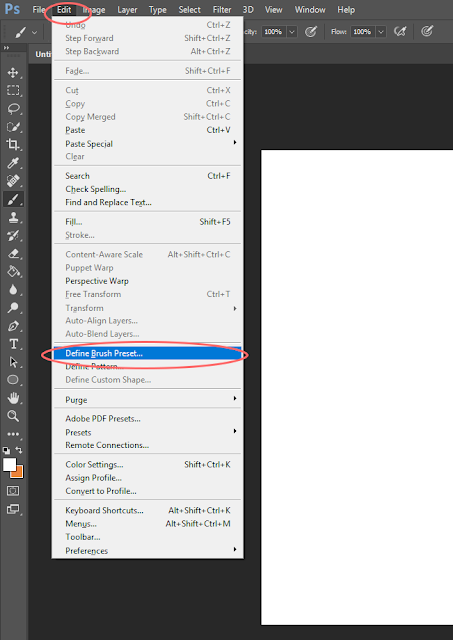Open the Type menu
This screenshot has width=453, height=640.
[158, 10]
